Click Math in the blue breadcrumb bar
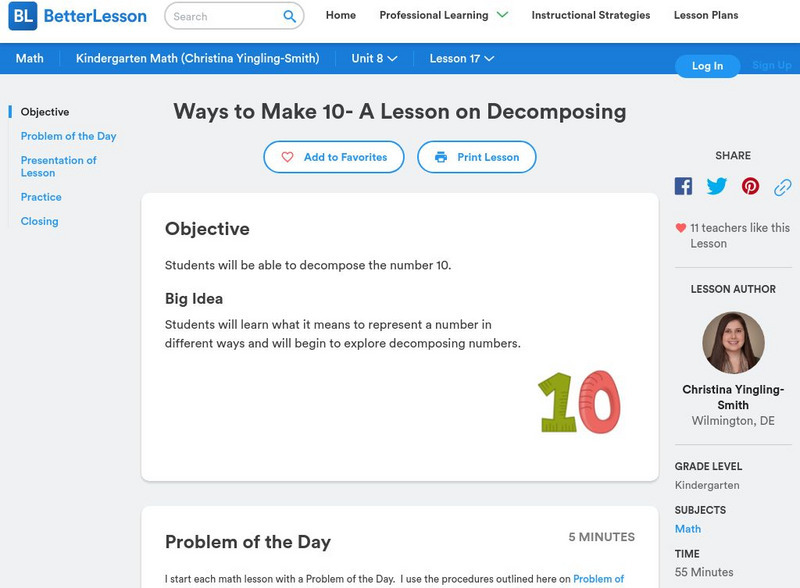This screenshot has width=800, height=588. pos(30,59)
